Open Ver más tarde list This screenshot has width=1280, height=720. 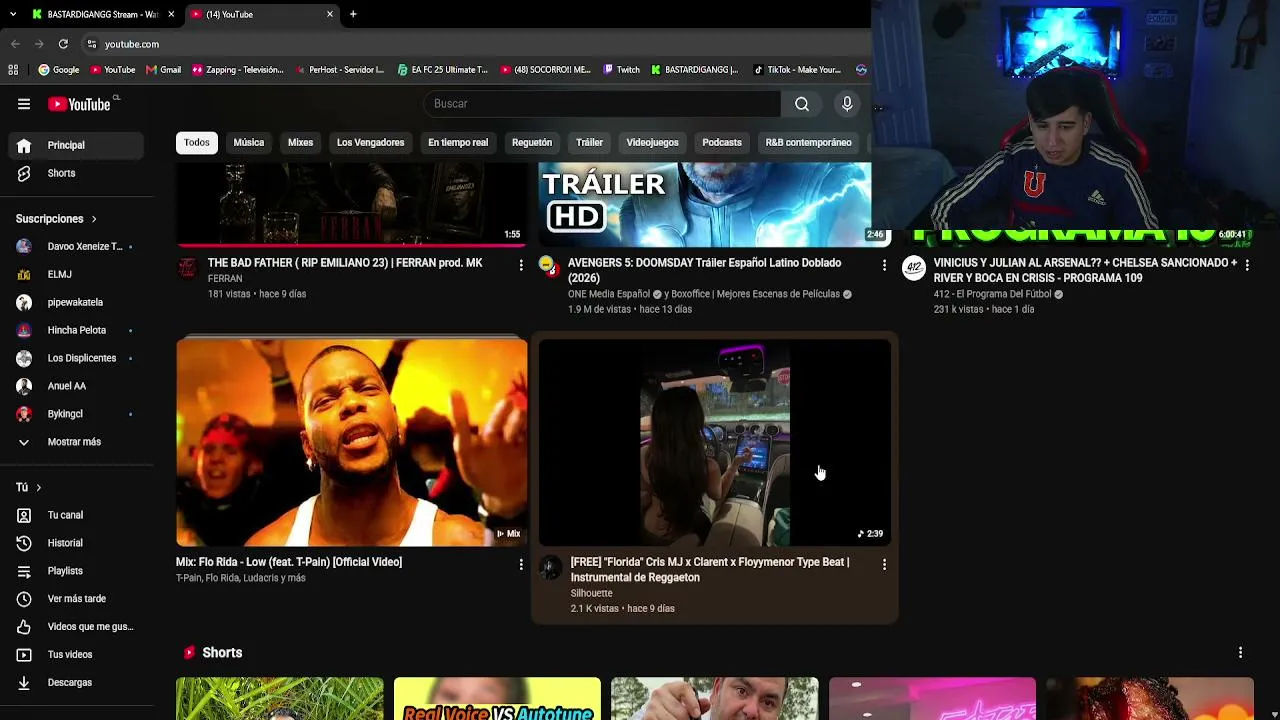(77, 599)
